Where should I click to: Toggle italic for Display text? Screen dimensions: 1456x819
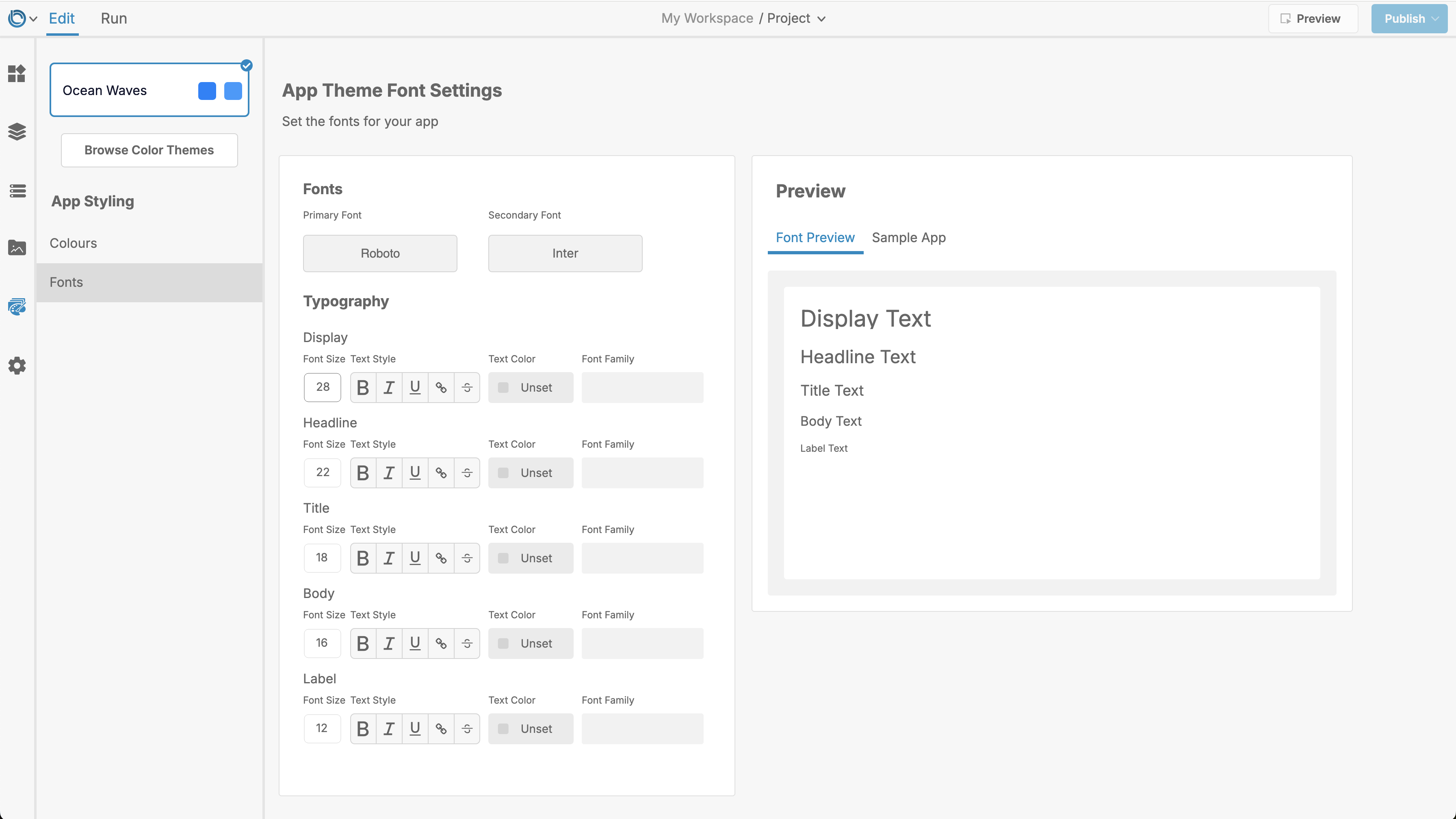coord(389,388)
